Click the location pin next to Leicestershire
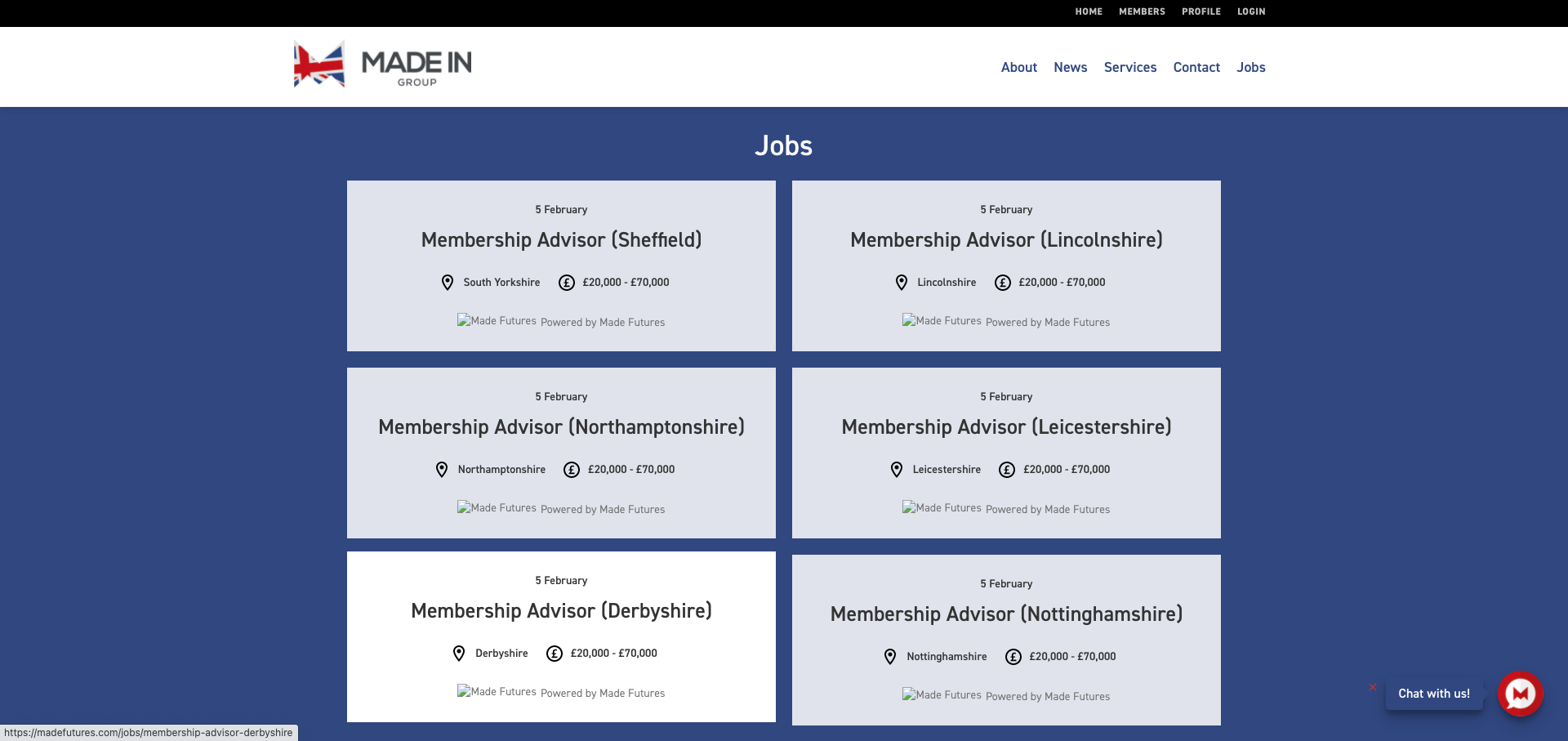The image size is (1568, 741). (x=897, y=470)
